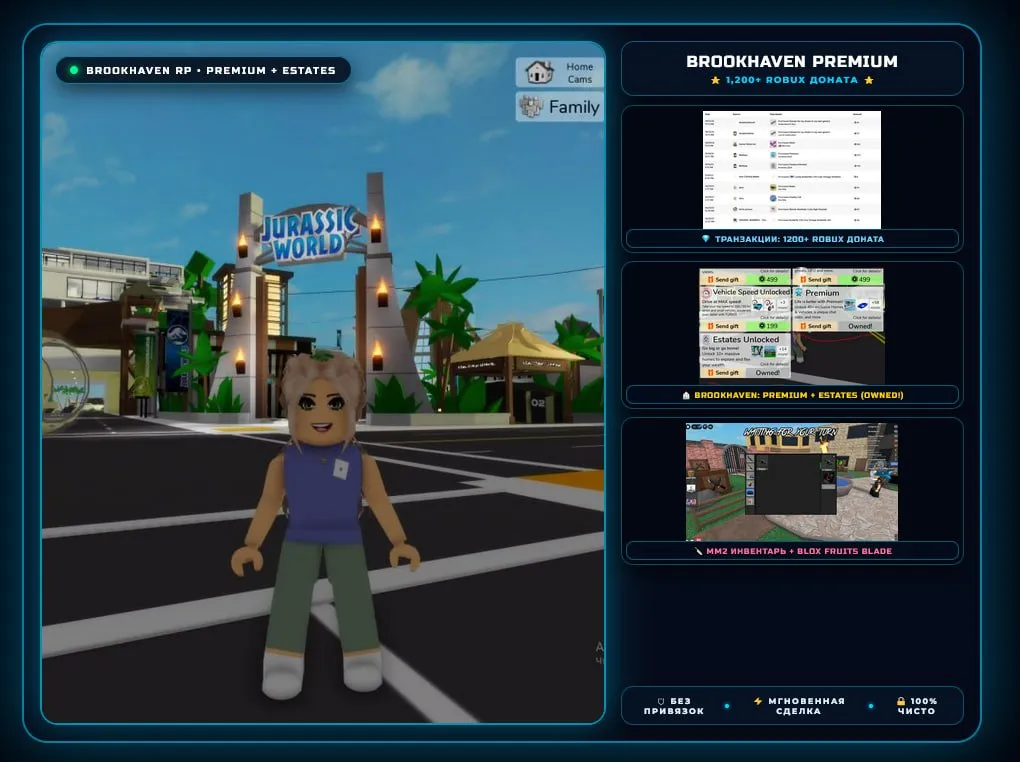Open the MM2 inventory game thumbnail
Screen dimensions: 1020x762
click(x=792, y=482)
